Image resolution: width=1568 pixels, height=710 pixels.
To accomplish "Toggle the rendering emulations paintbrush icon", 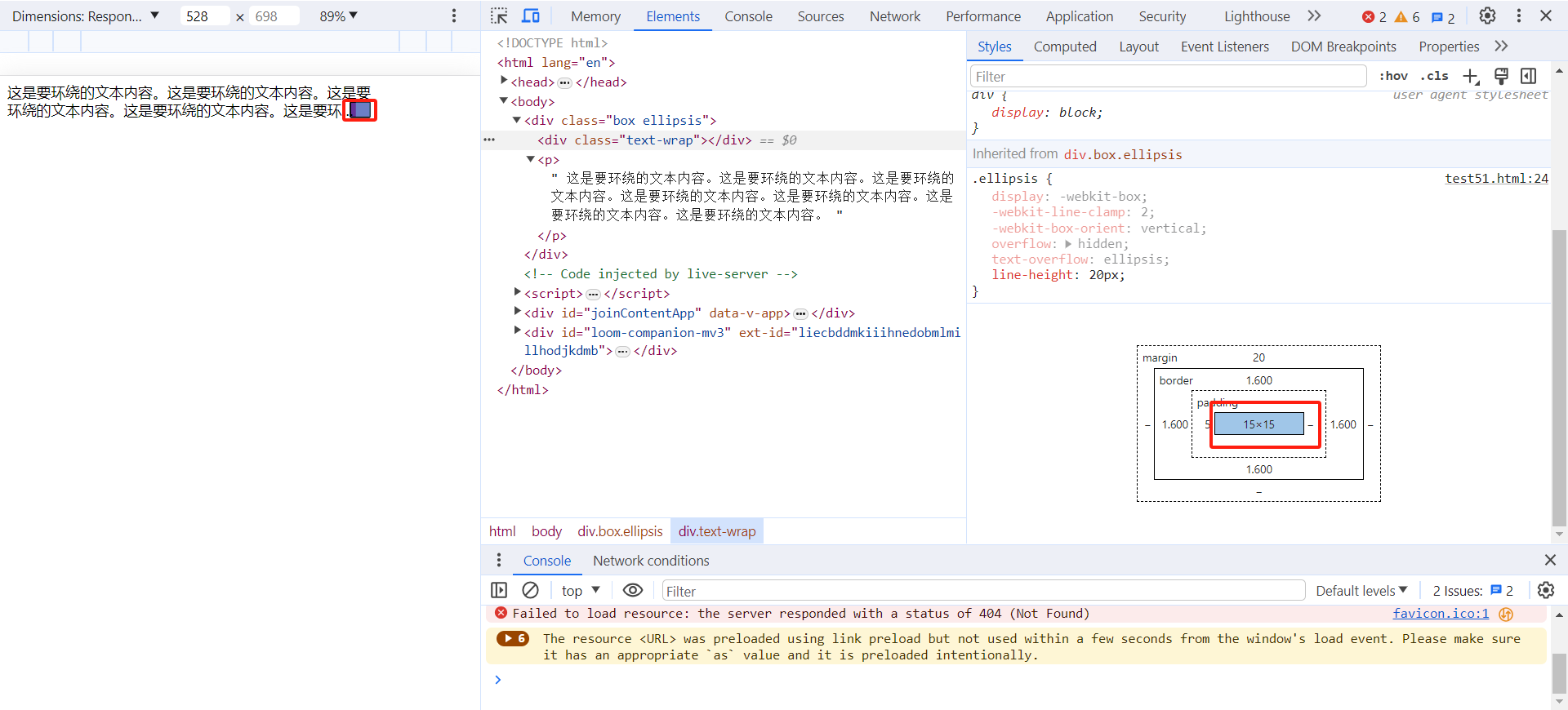I will click(1501, 76).
